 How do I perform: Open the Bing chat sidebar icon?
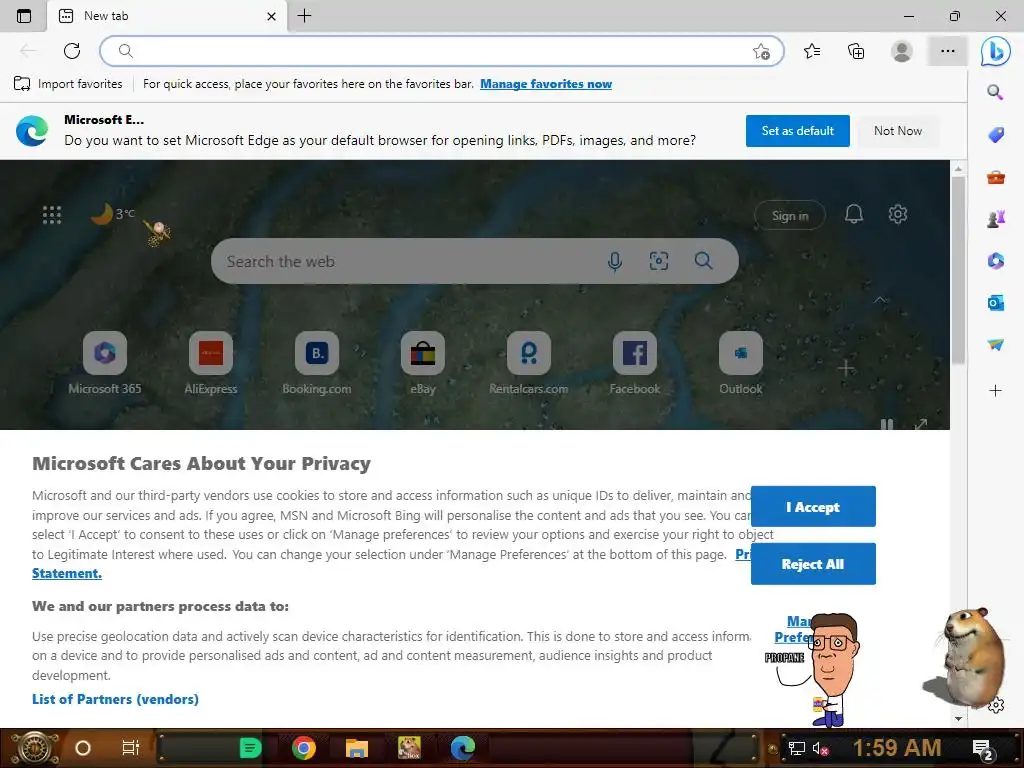click(x=995, y=52)
